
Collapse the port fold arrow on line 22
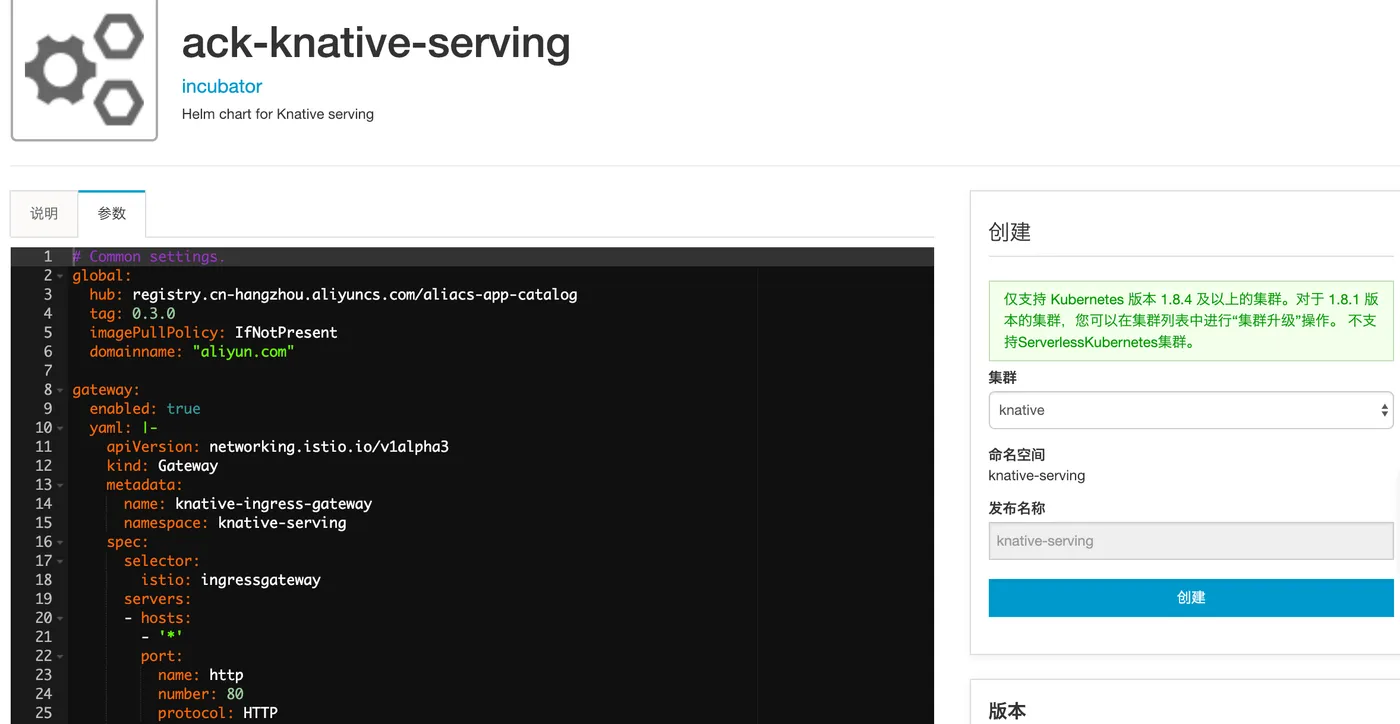tap(60, 656)
